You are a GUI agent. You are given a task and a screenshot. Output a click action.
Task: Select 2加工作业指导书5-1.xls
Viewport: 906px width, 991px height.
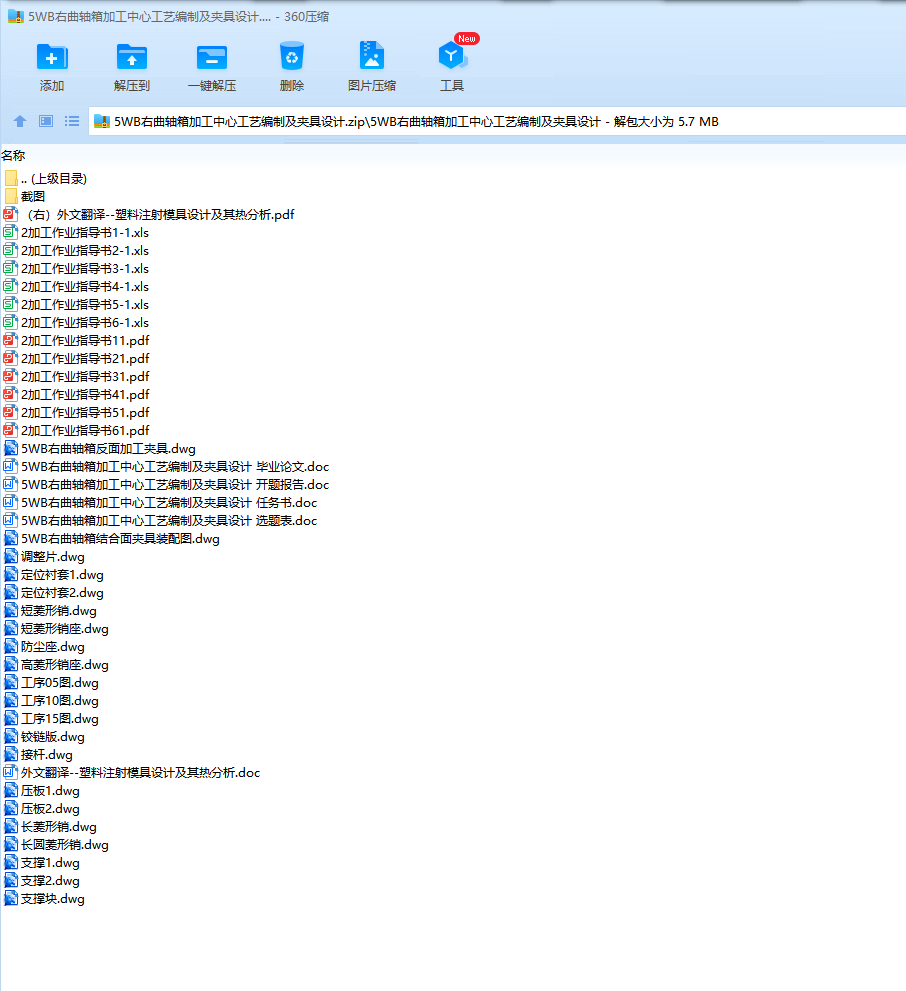(76, 305)
